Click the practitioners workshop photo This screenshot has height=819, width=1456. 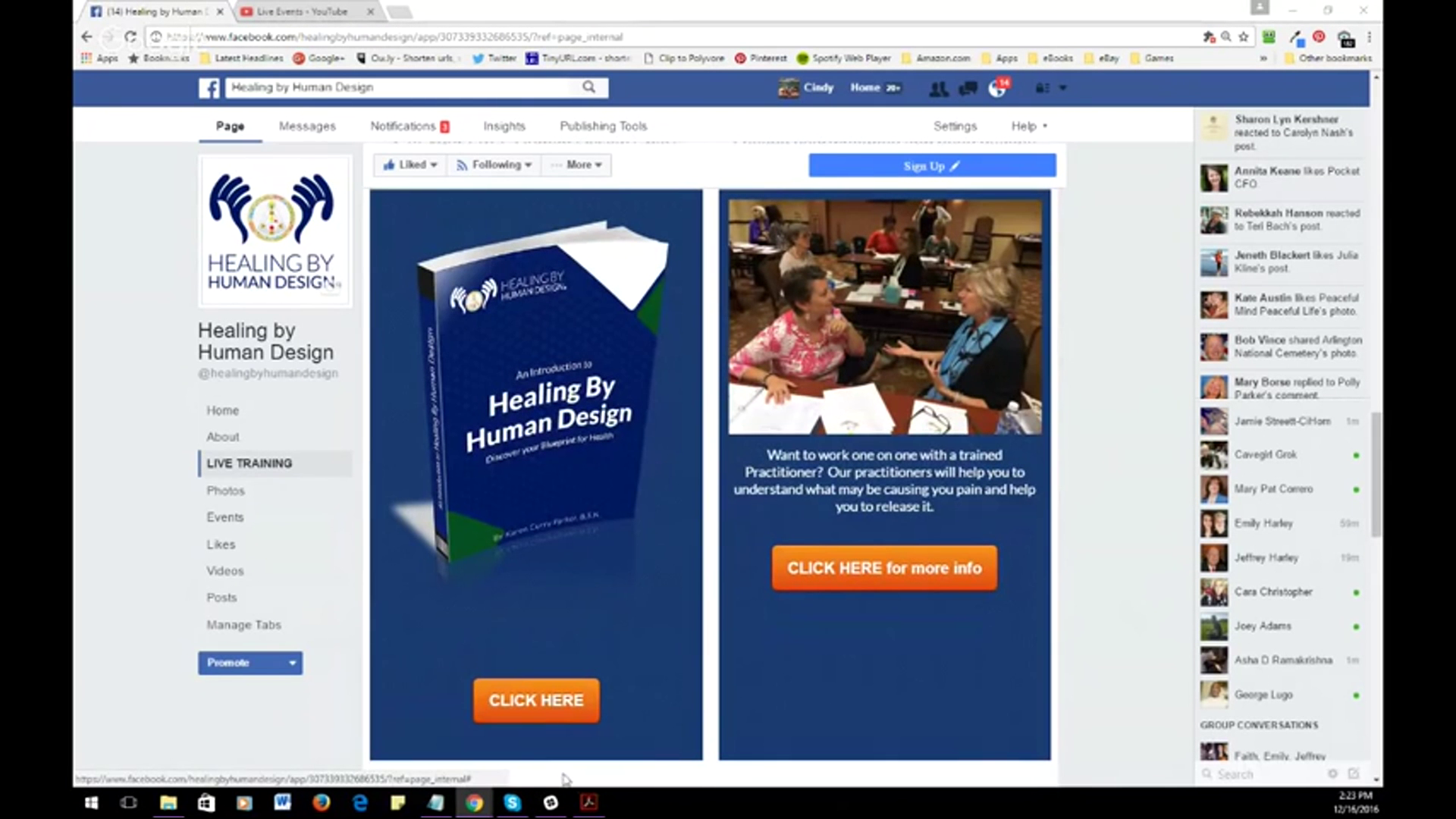(885, 317)
